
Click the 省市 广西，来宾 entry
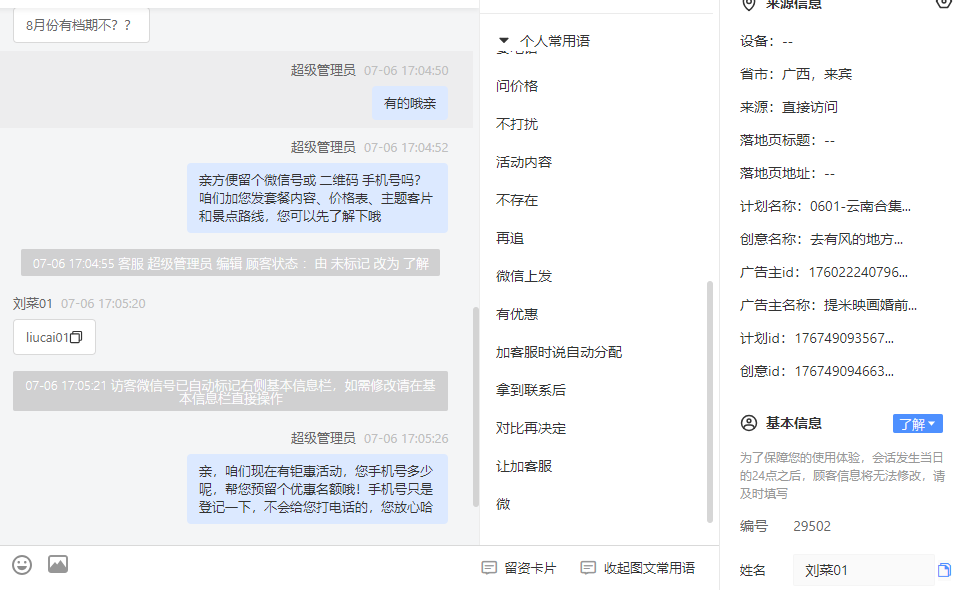point(796,74)
